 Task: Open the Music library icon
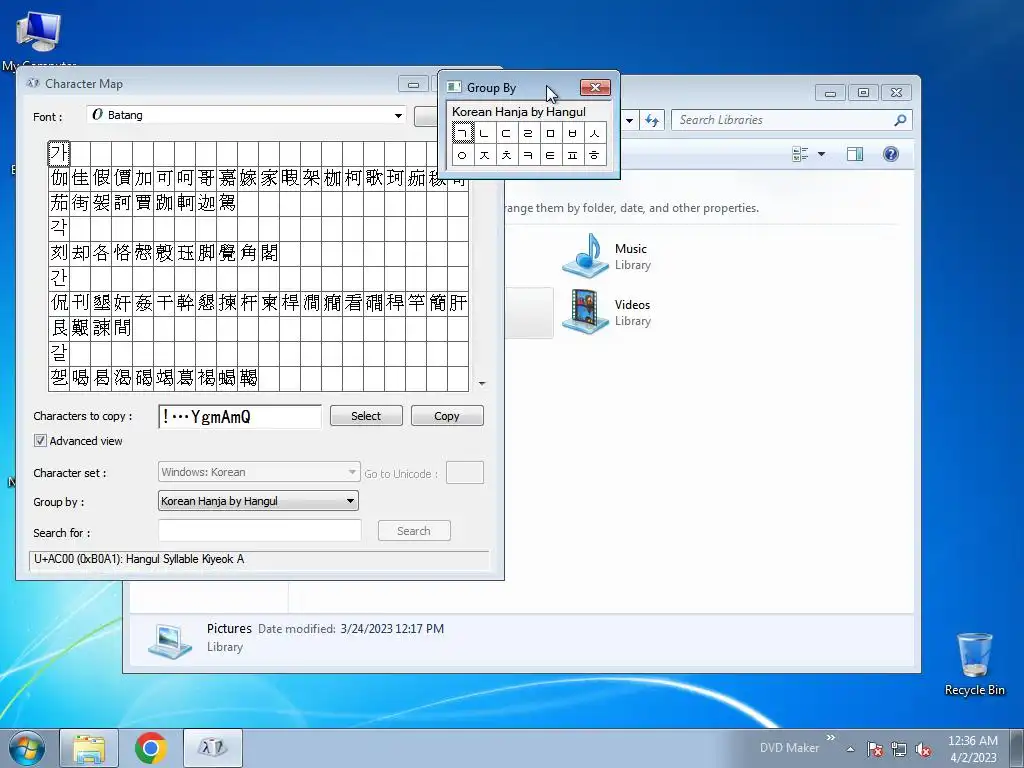(x=586, y=255)
